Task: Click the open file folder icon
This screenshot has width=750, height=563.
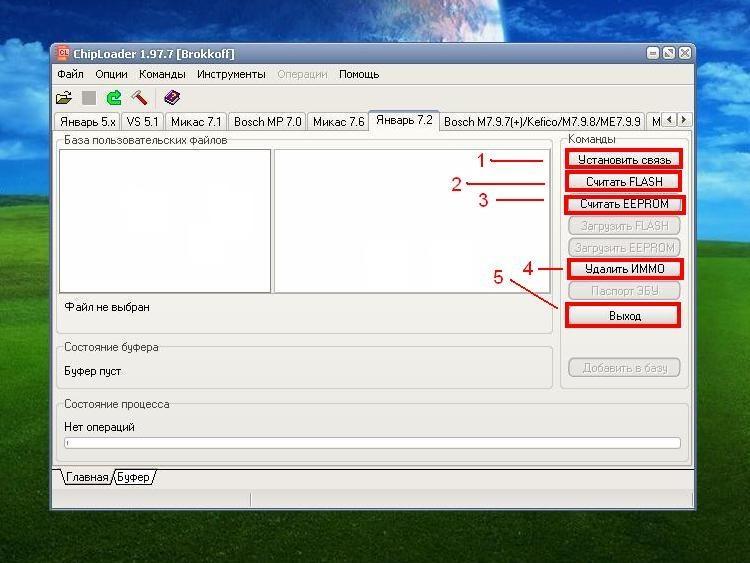Action: (64, 98)
